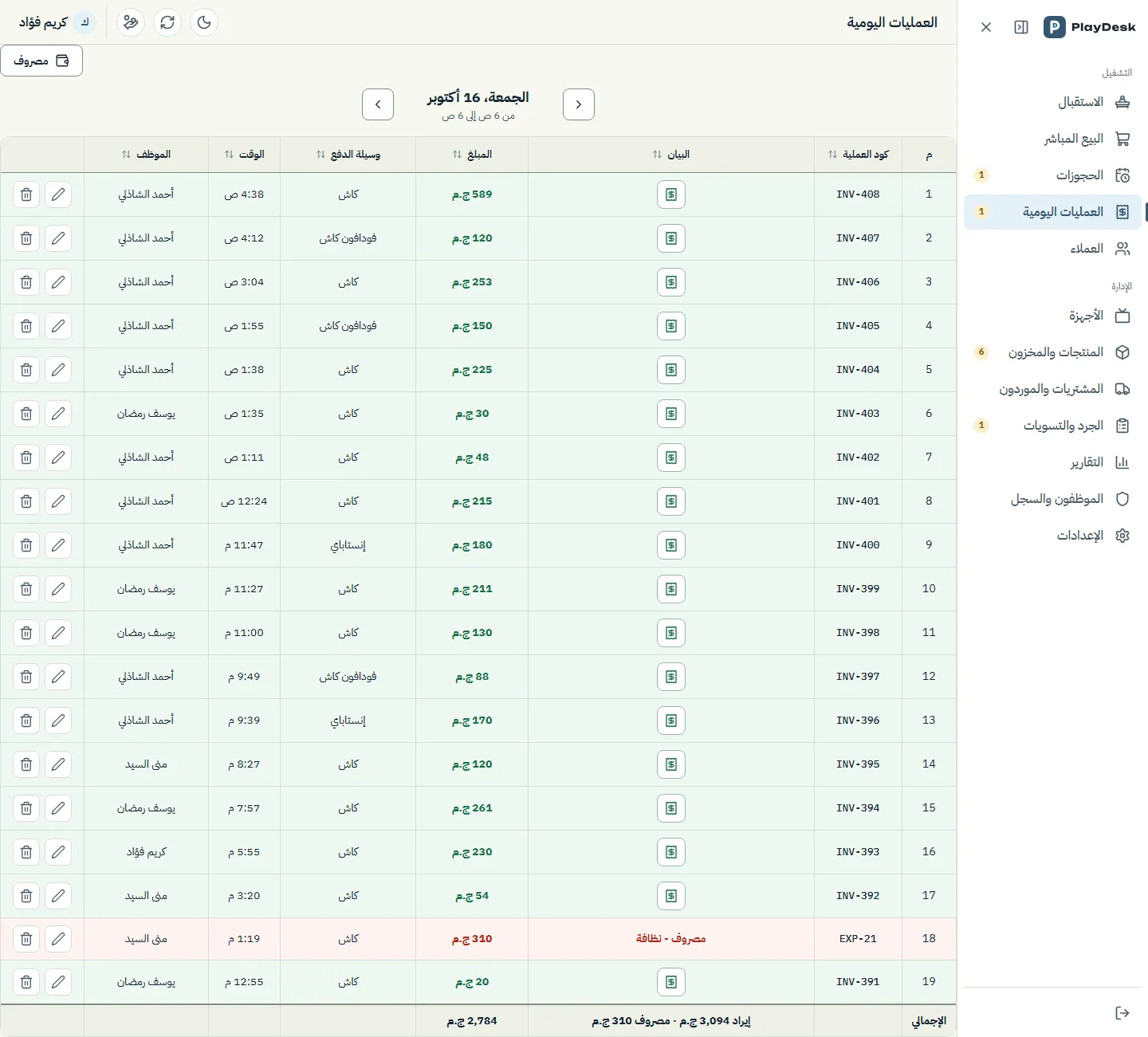
Task: Click the header icon left of refresh
Action: pyautogui.click(x=131, y=22)
